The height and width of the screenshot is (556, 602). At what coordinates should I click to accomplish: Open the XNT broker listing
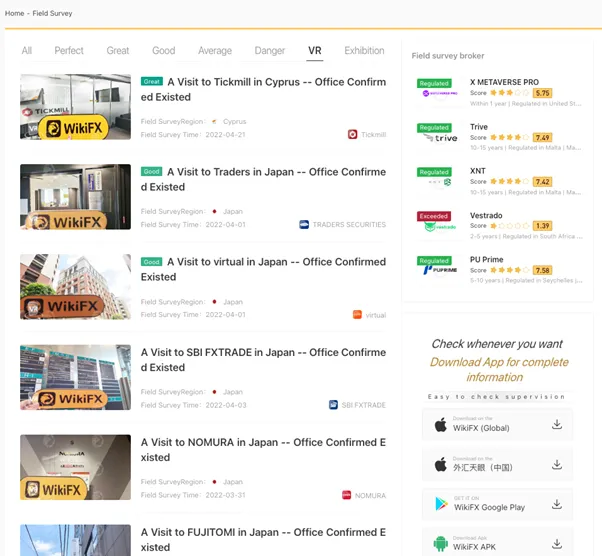click(499, 181)
